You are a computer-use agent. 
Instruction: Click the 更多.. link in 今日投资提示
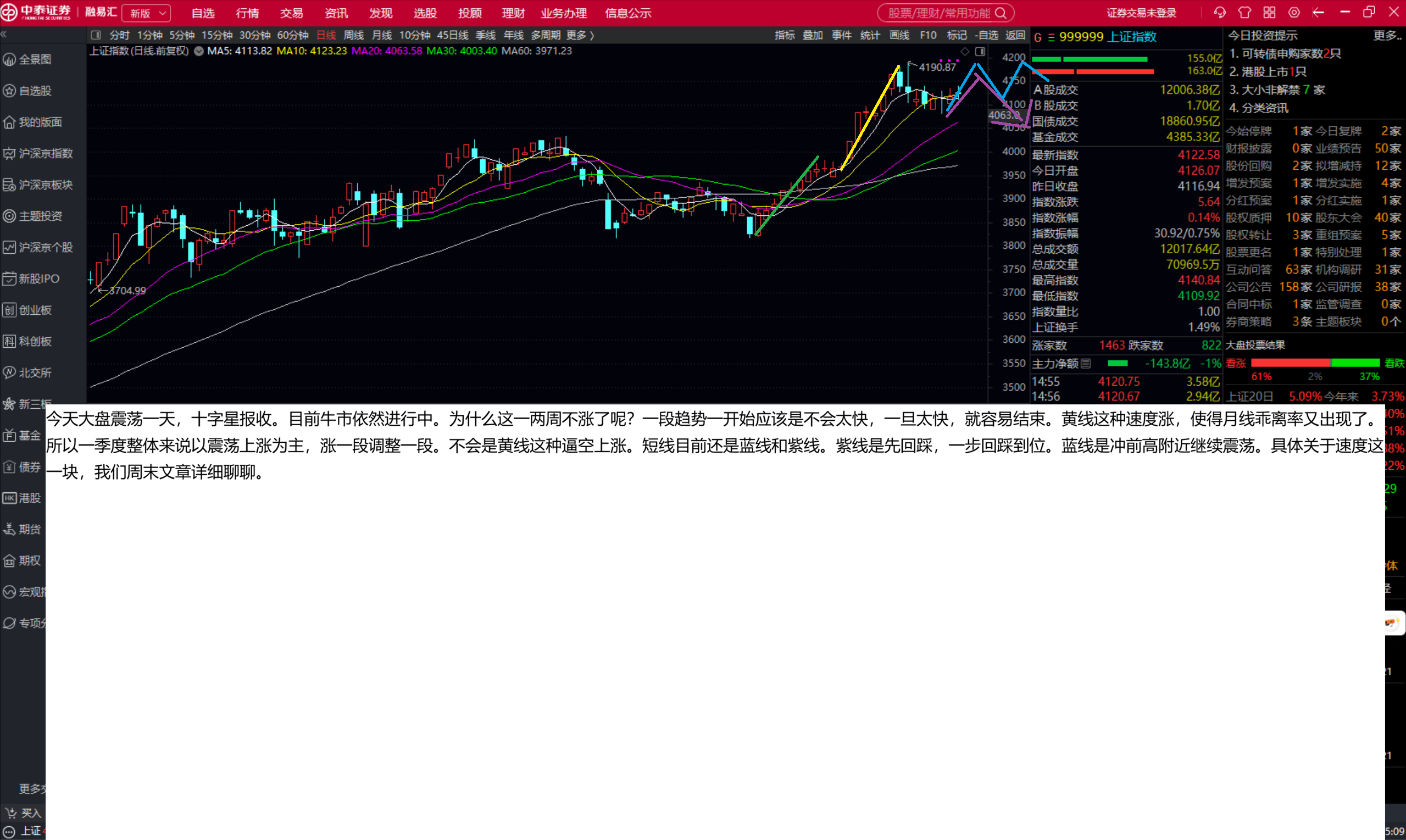[1387, 36]
